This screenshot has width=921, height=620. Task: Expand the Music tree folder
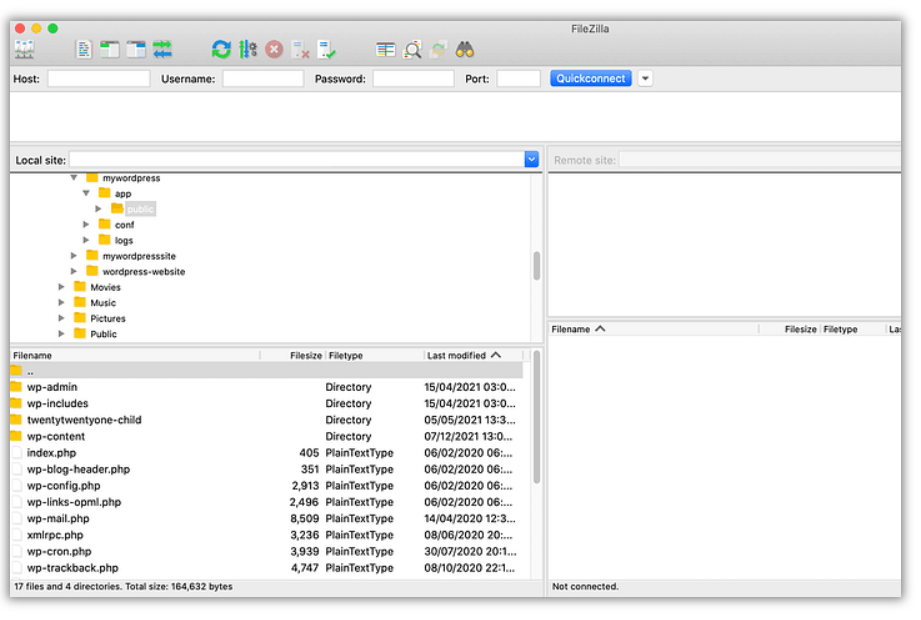[61, 302]
